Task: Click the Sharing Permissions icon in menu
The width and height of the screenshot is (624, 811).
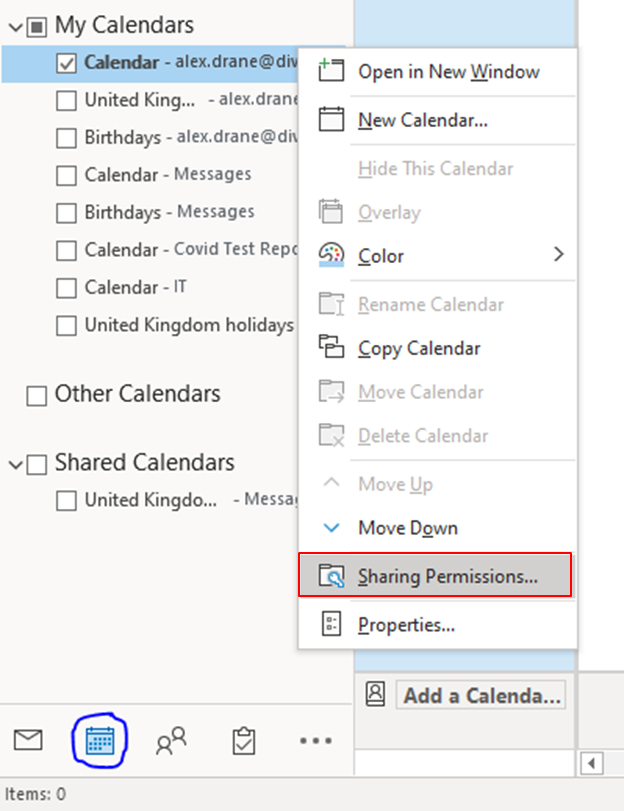Action: (x=330, y=576)
